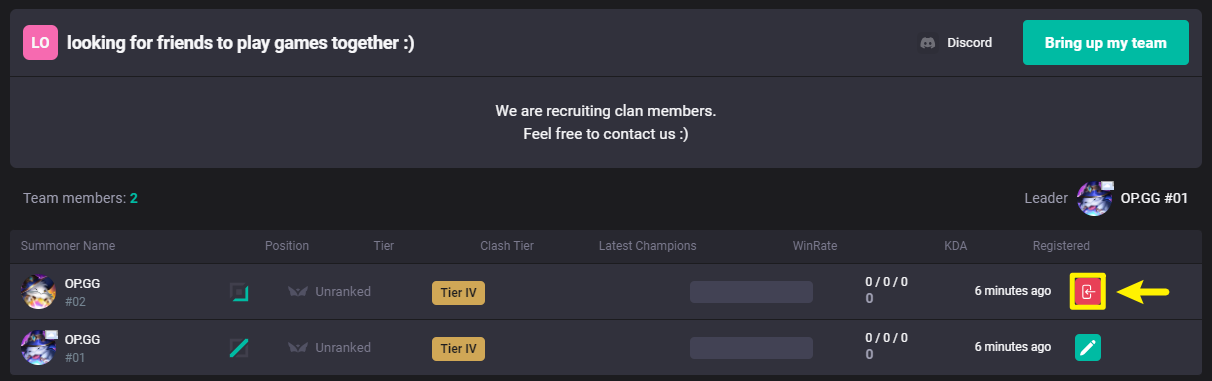Open the avatar of summoner OP.GG #02
This screenshot has height=381, width=1212.
pos(38,292)
